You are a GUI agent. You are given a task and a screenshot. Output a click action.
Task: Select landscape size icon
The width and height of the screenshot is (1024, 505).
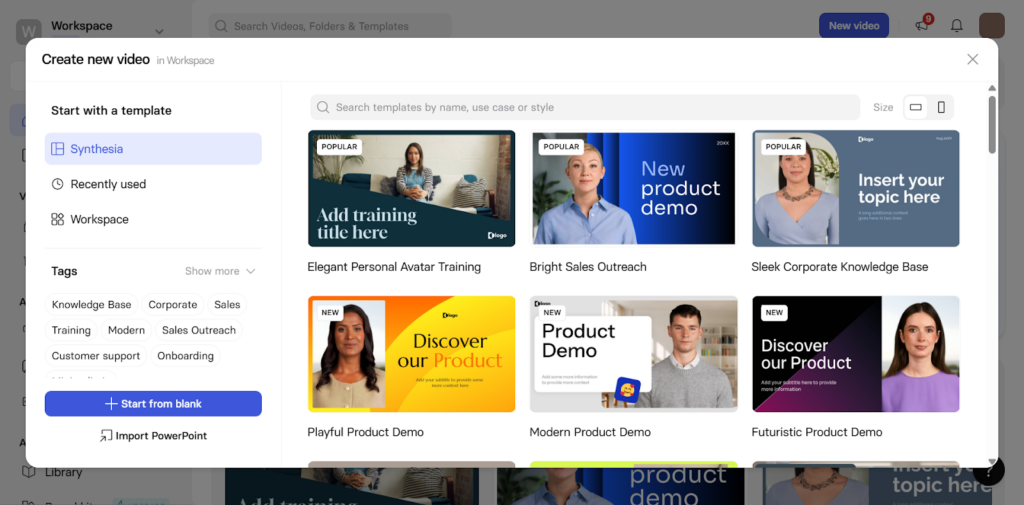[916, 107]
